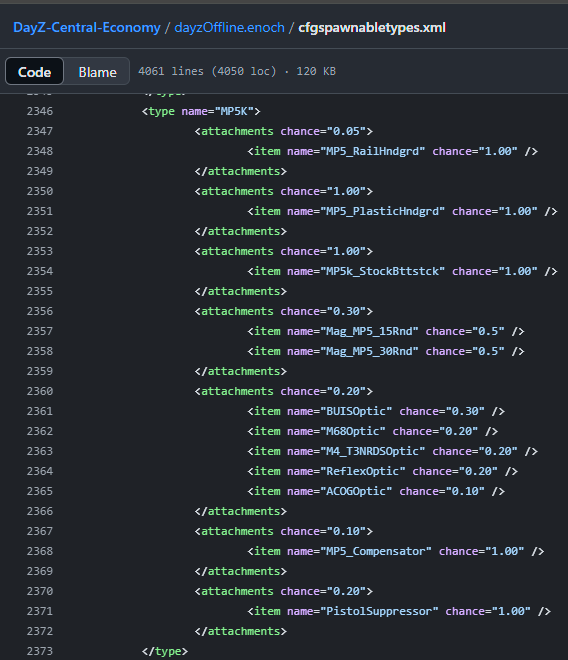
Task: Select line number 2358
Action: tap(40, 351)
